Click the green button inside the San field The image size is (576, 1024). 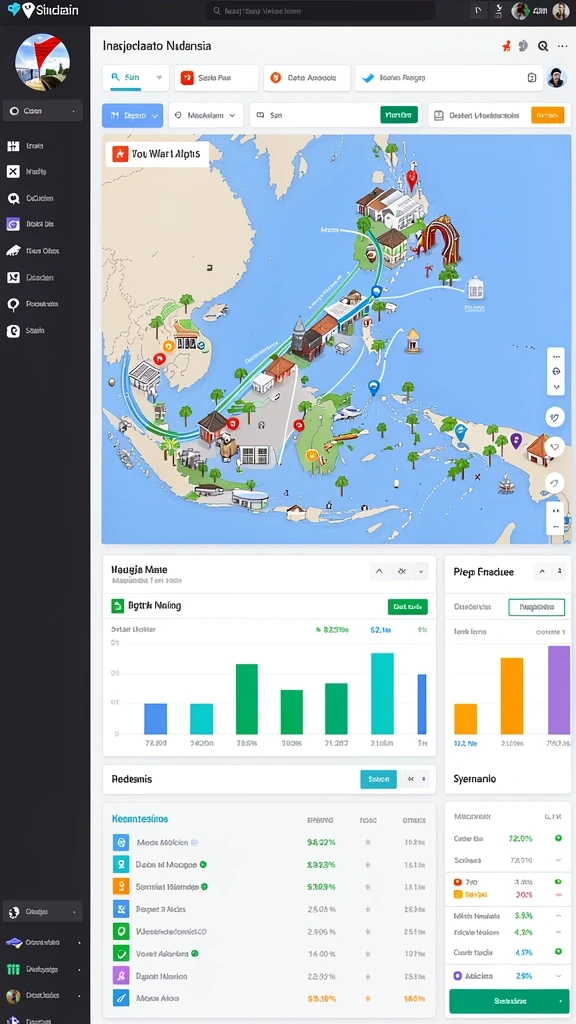(398, 115)
